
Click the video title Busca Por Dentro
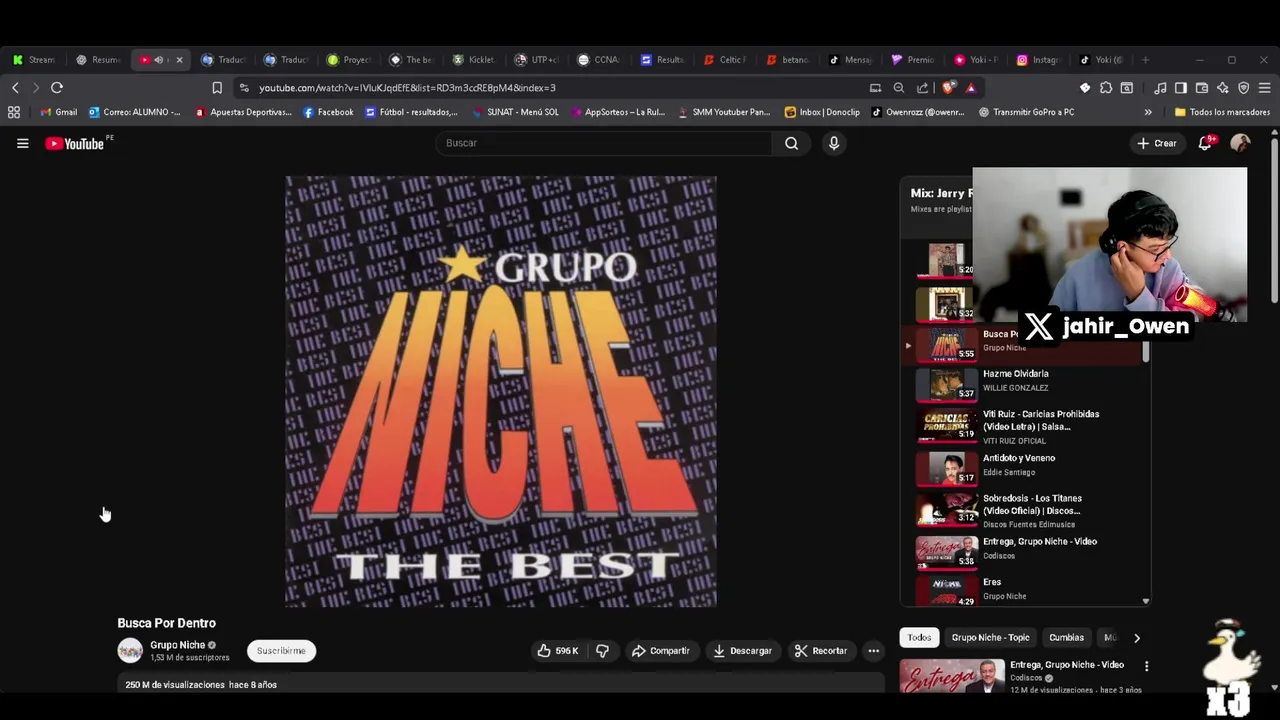click(166, 623)
